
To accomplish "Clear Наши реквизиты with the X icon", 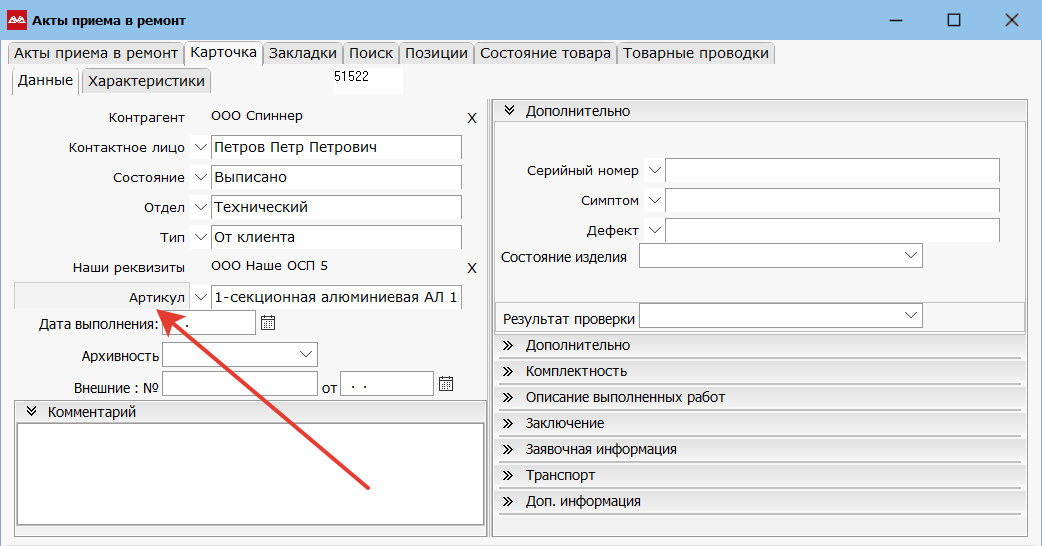I will [472, 268].
